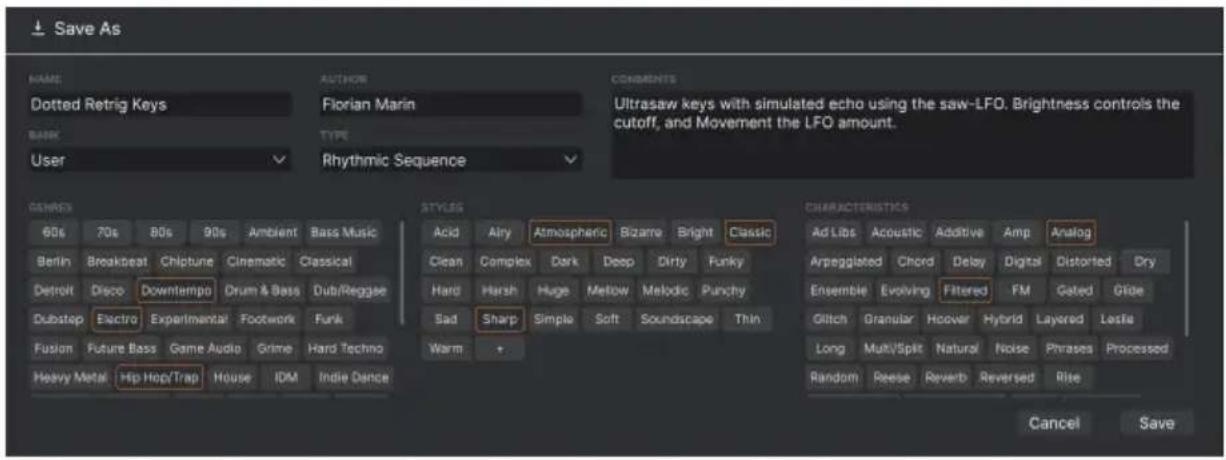
Task: Select the Ad Libs characteristic tag
Action: 832,232
